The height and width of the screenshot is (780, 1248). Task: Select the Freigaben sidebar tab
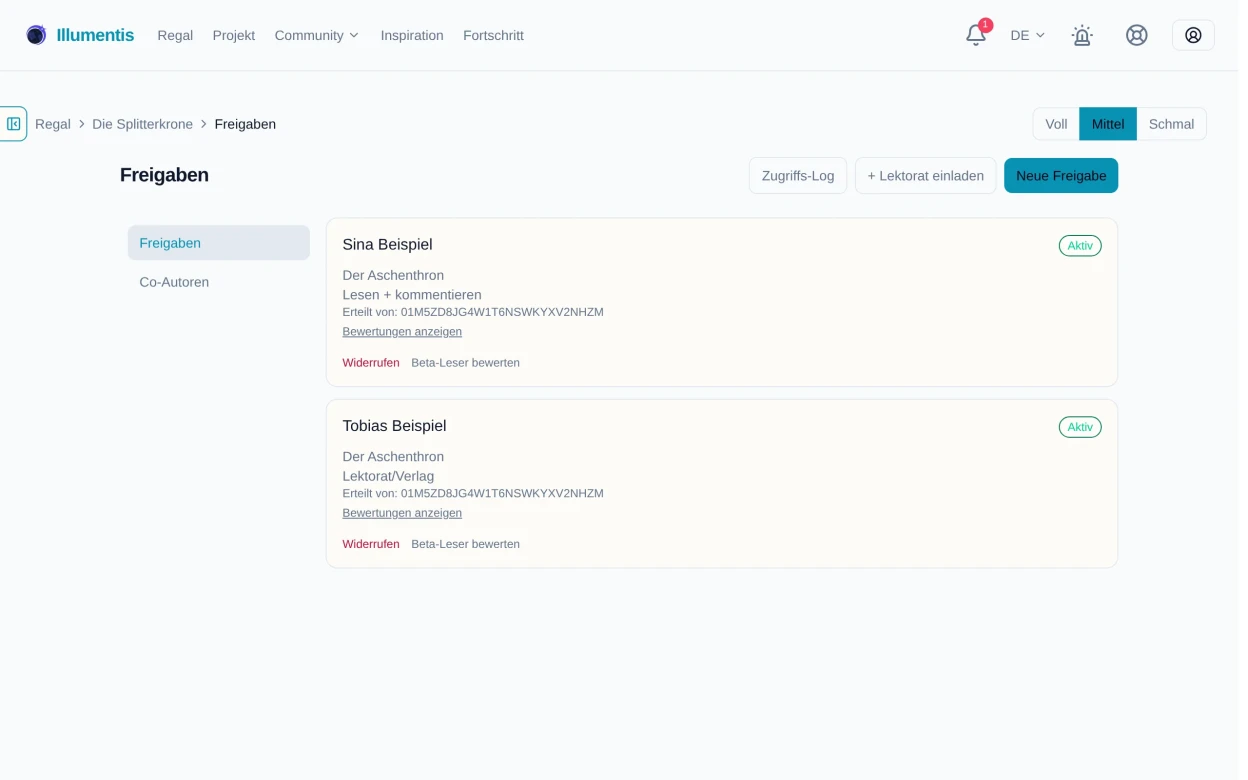click(x=219, y=243)
